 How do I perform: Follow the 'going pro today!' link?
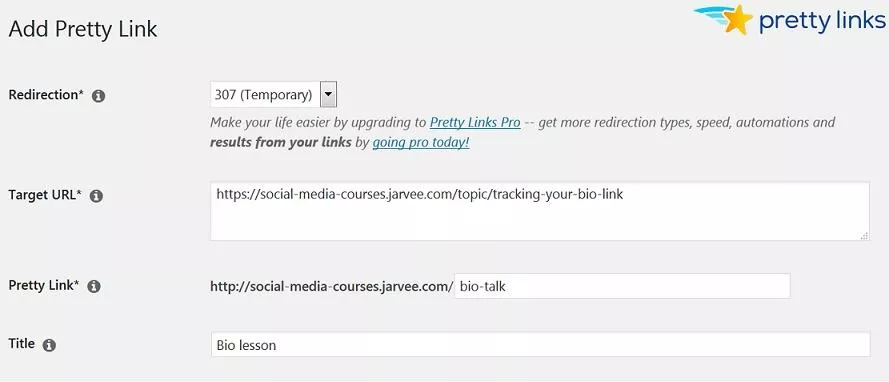pyautogui.click(x=421, y=142)
